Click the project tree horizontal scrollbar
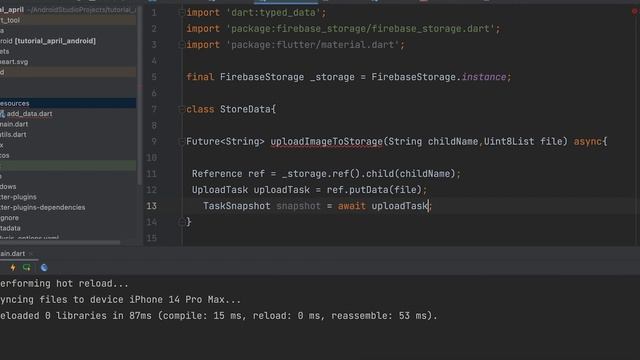Image resolution: width=640 pixels, height=360 pixels. [60, 242]
